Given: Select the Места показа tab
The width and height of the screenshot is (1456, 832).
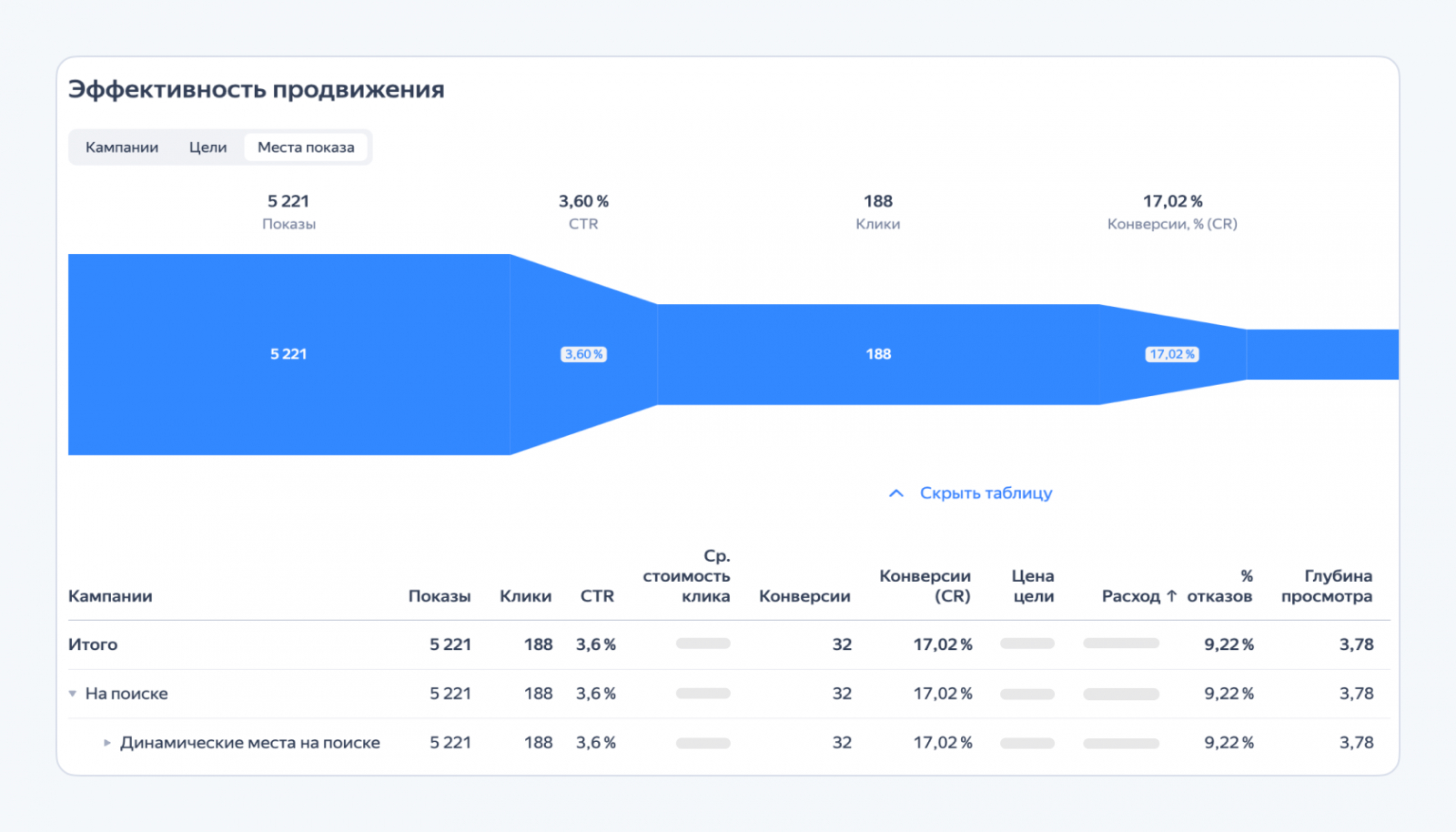Looking at the screenshot, I should [307, 147].
